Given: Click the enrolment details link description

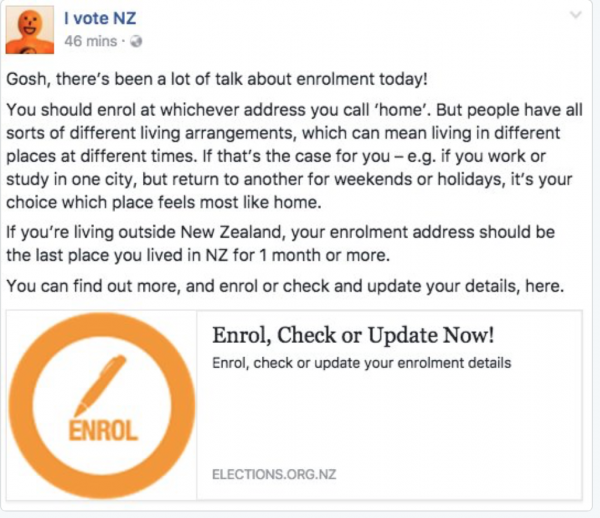Looking at the screenshot, I should click(x=361, y=362).
